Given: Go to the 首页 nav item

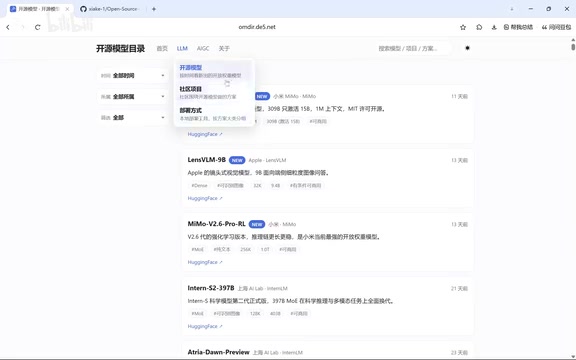Looking at the screenshot, I should 162,48.
